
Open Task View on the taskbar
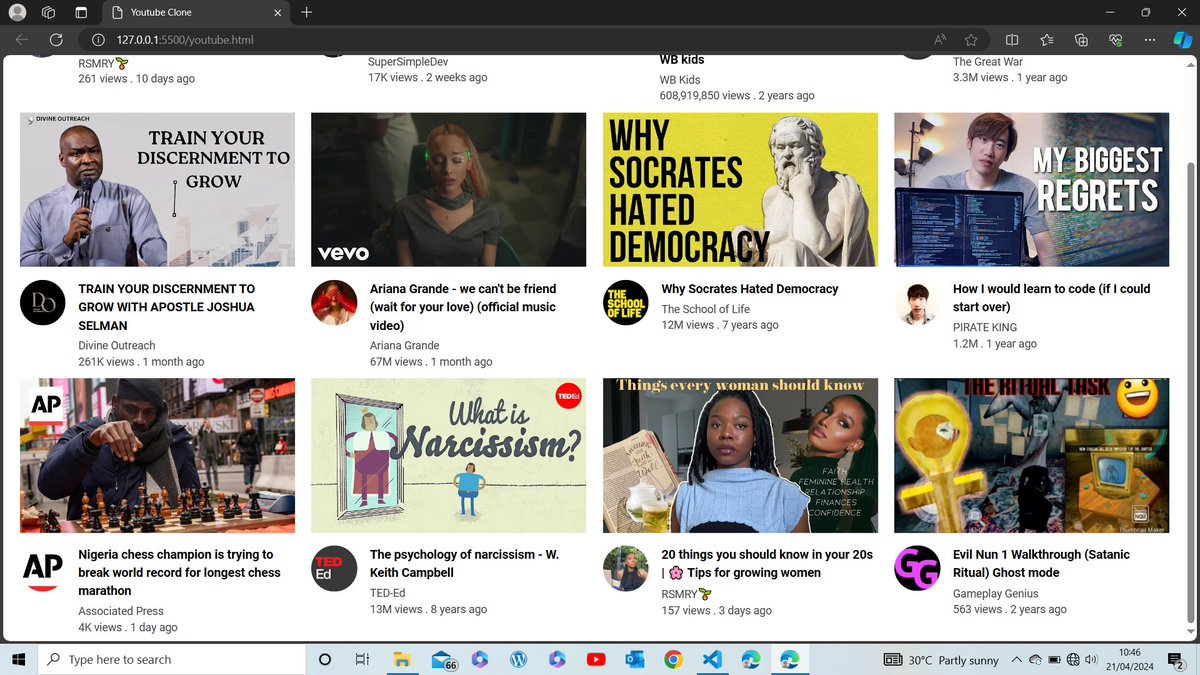[363, 660]
